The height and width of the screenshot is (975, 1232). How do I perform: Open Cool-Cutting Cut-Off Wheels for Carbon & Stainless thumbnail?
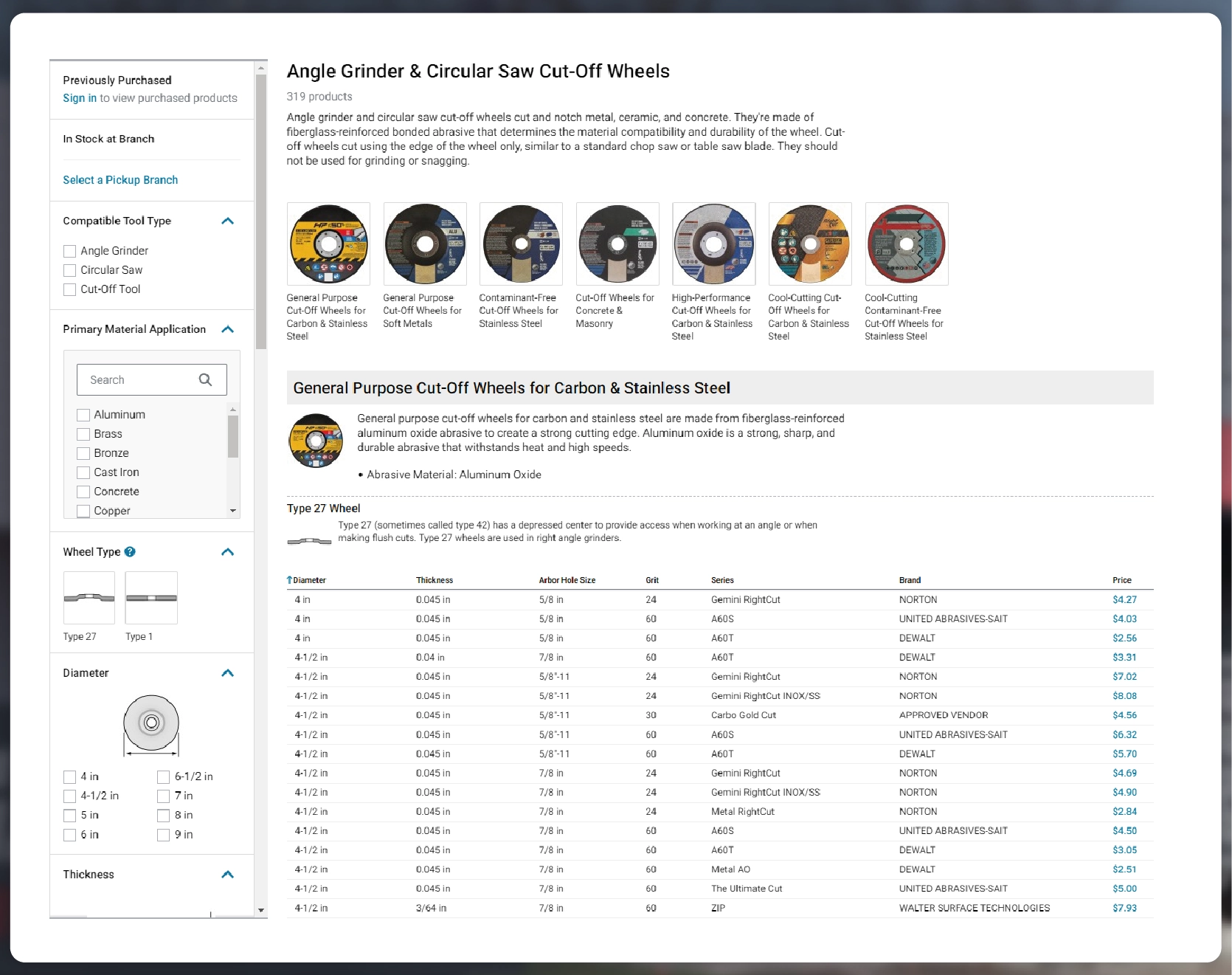[810, 244]
